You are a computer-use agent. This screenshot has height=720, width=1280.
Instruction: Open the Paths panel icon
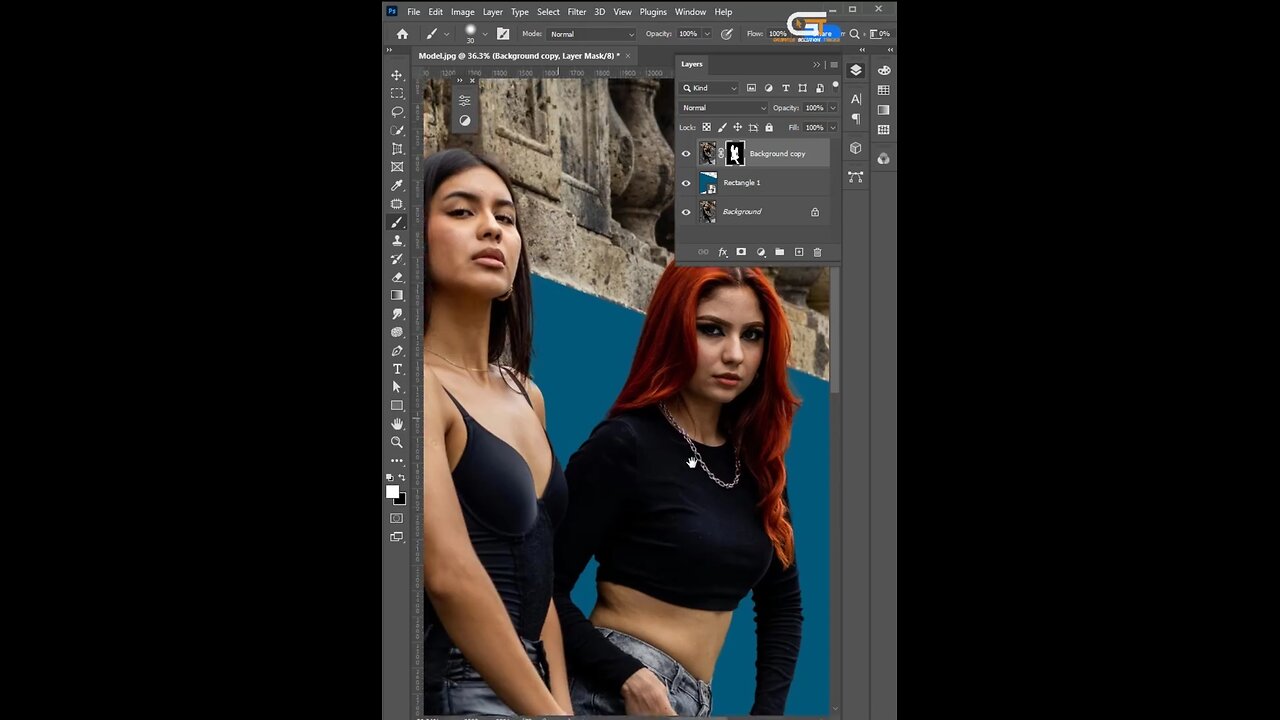[856, 176]
